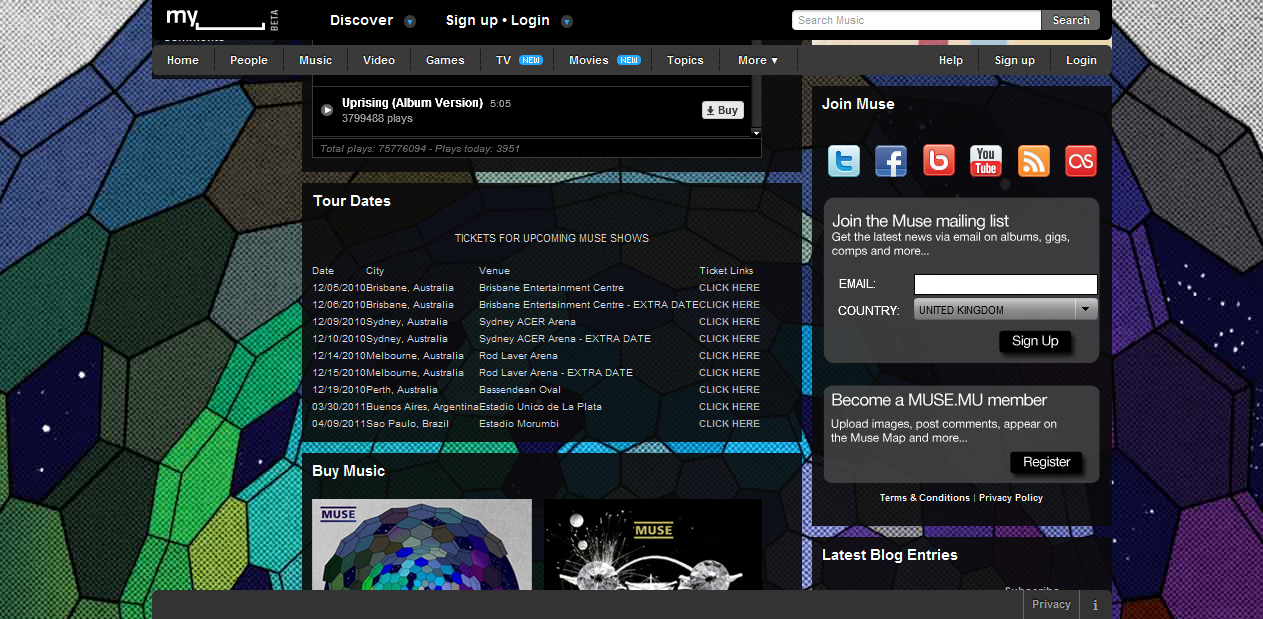This screenshot has height=619, width=1263.
Task: Focus the Search Music field
Action: coord(917,20)
